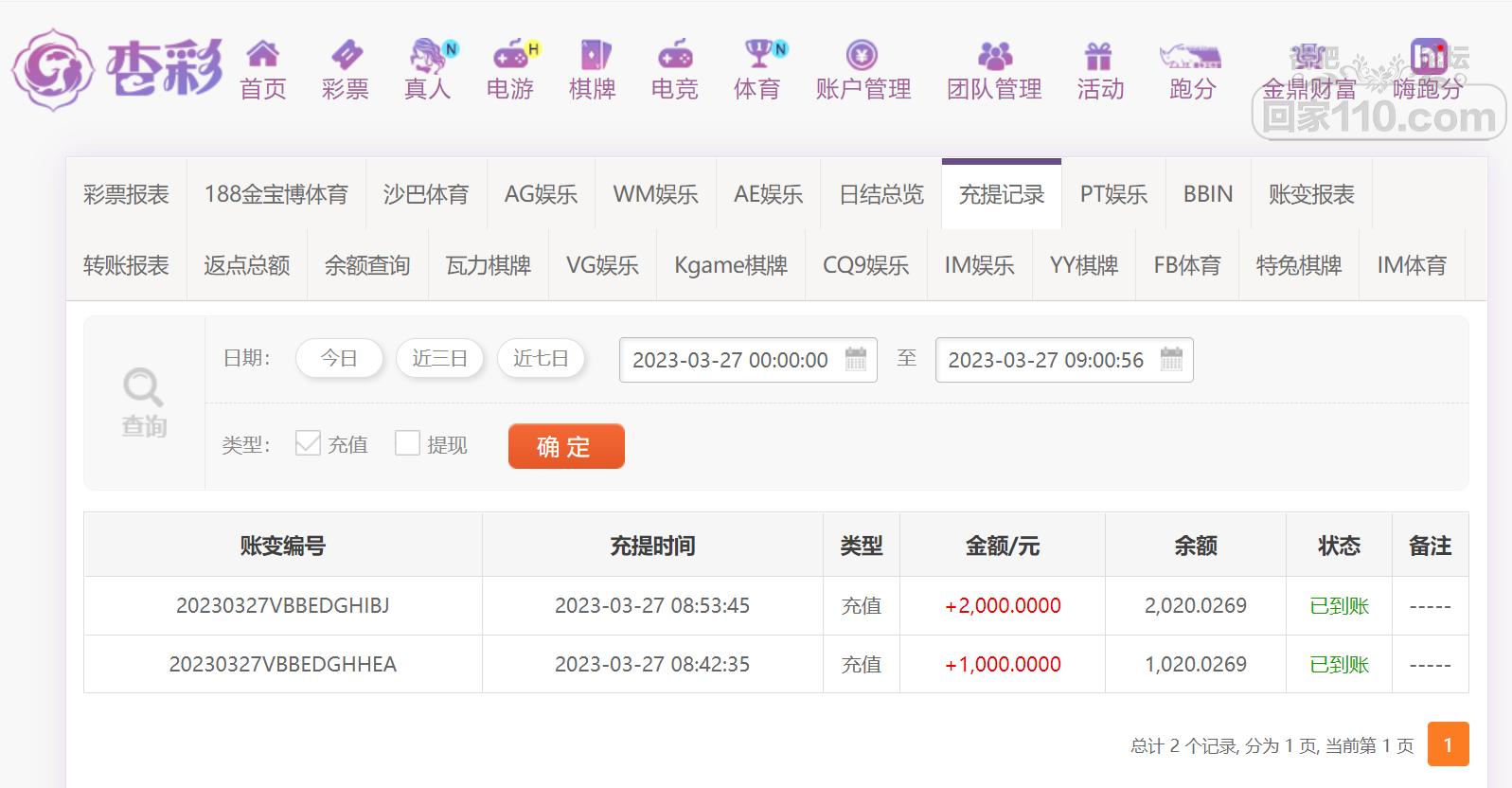The height and width of the screenshot is (788, 1512).
Task: Click page 1 pagination button
Action: coord(1448,744)
